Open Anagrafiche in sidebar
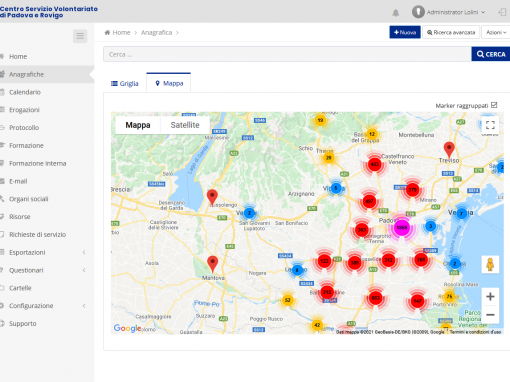 click(26, 74)
